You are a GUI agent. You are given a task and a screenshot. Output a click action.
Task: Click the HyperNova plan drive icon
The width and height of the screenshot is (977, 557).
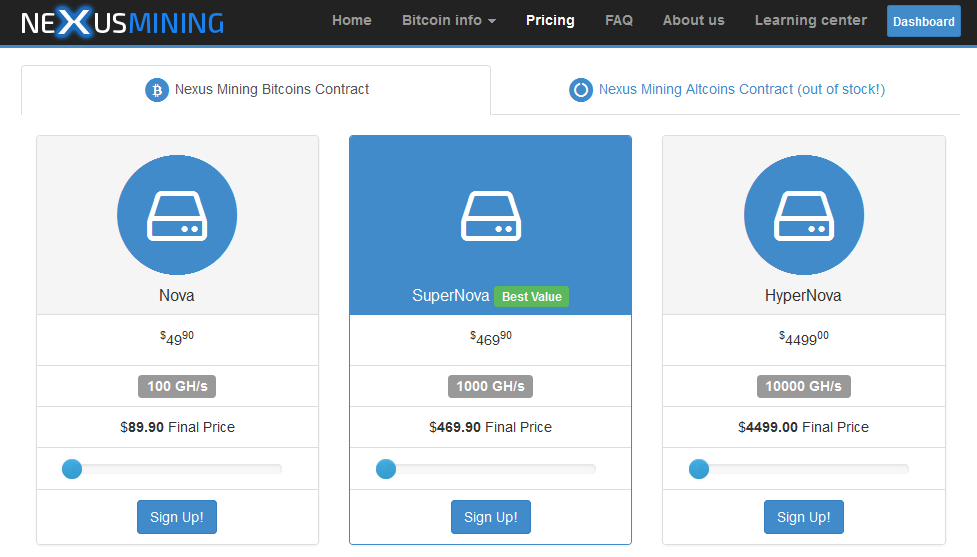[x=804, y=216]
